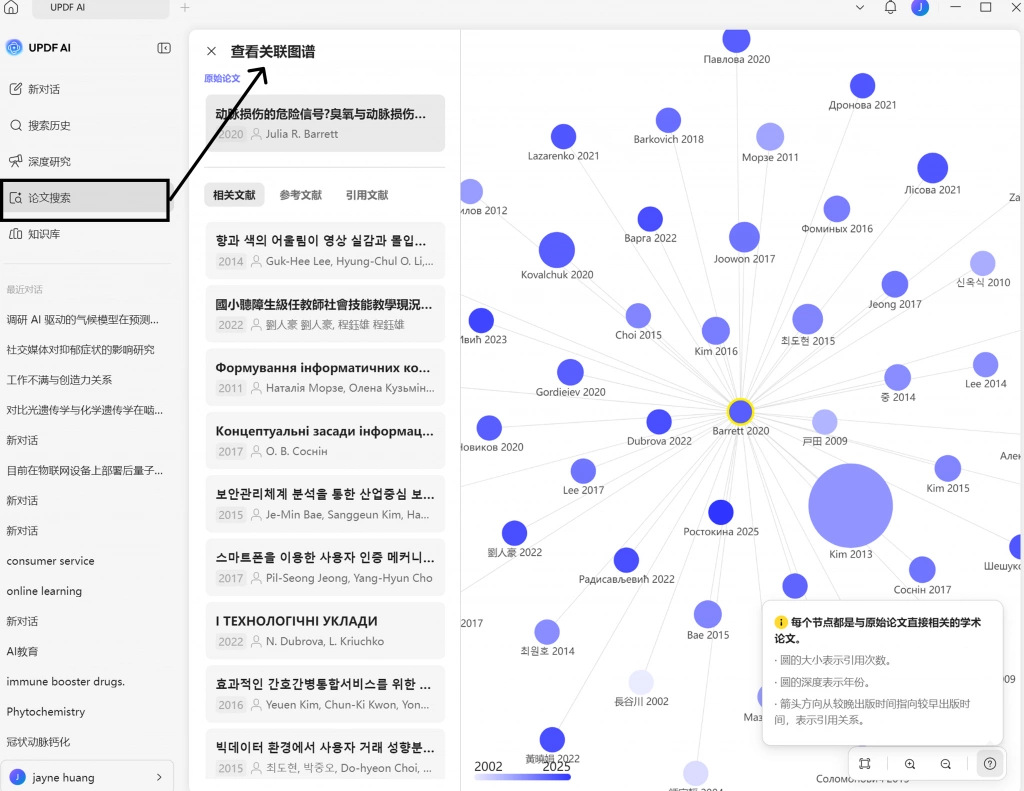Expand jayne huang account menu arrow
This screenshot has height=791, width=1024.
[159, 777]
